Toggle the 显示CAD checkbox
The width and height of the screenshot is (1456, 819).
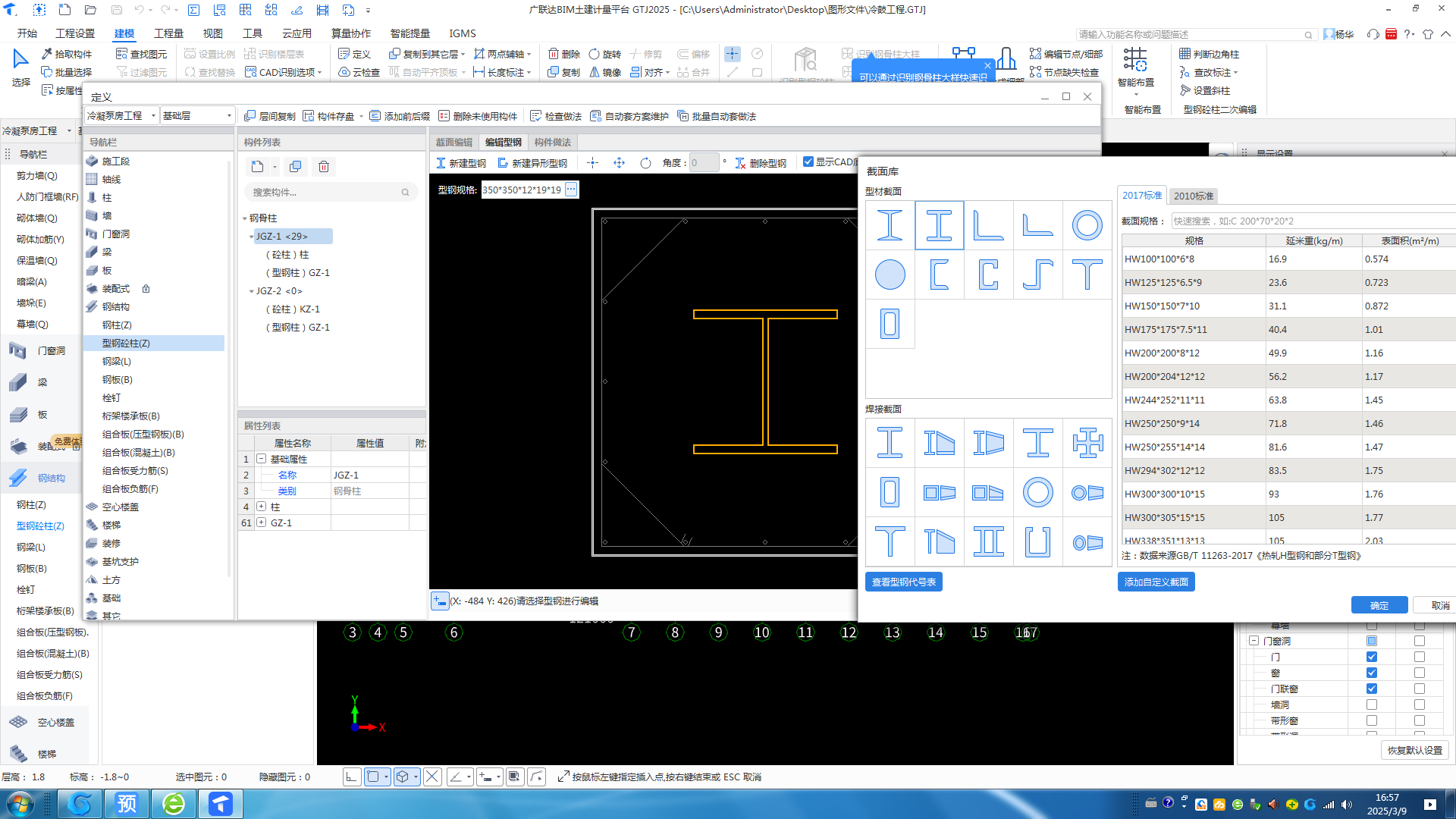[808, 162]
